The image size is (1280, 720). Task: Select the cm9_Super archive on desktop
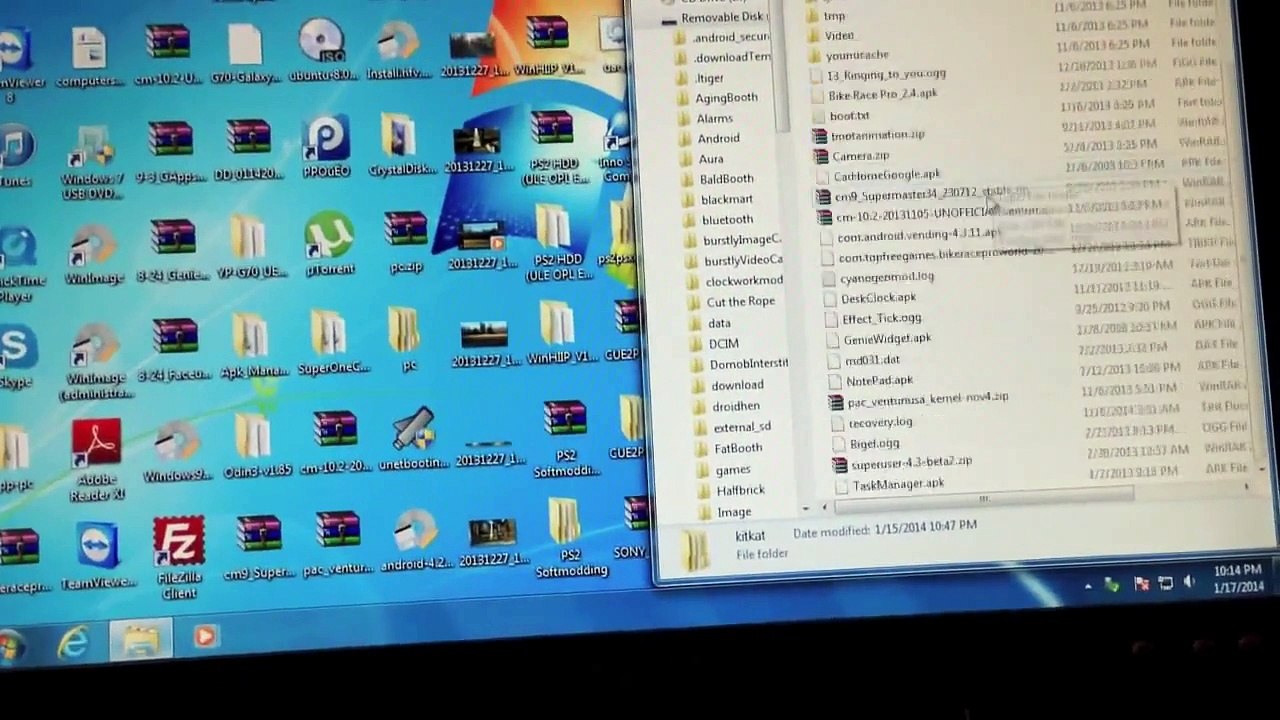[258, 547]
